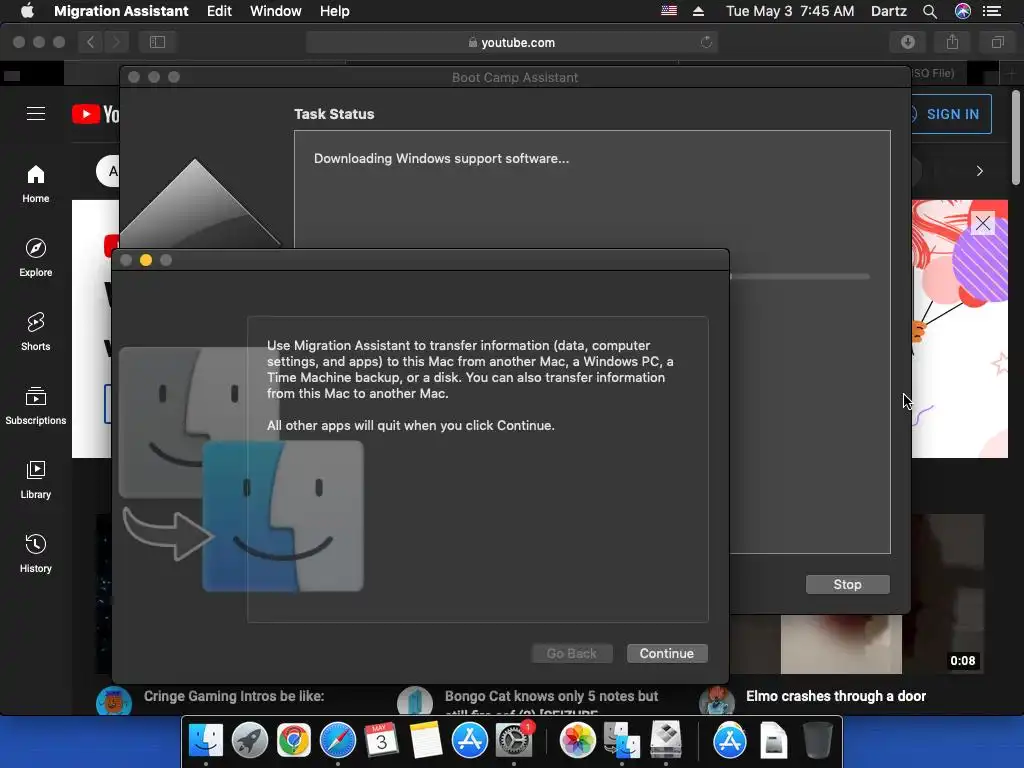Show Safari tab overview button
1024x768 pixels.
pos(997,42)
